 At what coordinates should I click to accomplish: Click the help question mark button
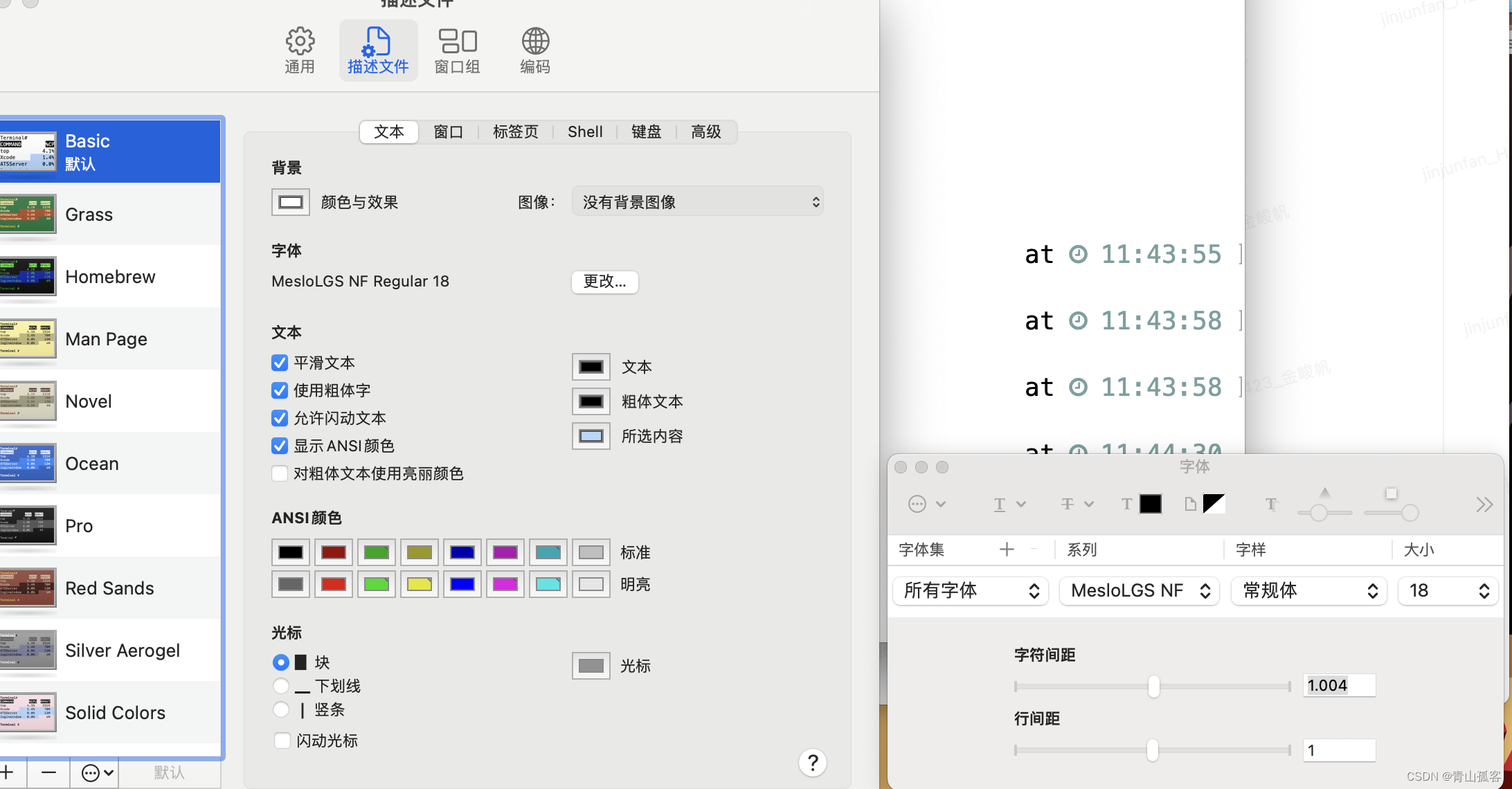point(813,763)
